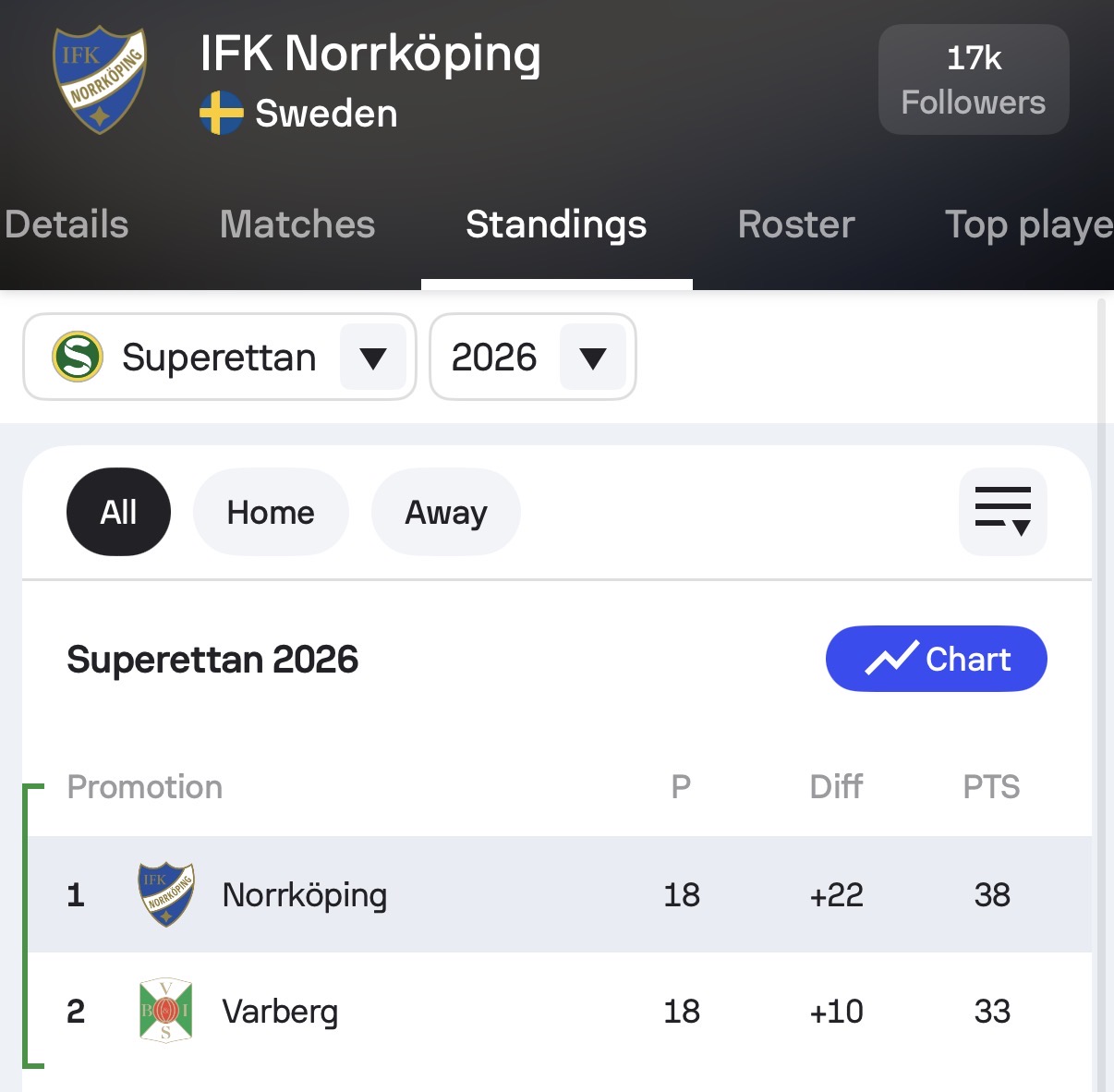
Task: Expand the 2026 season dropdown arrow
Action: click(593, 357)
